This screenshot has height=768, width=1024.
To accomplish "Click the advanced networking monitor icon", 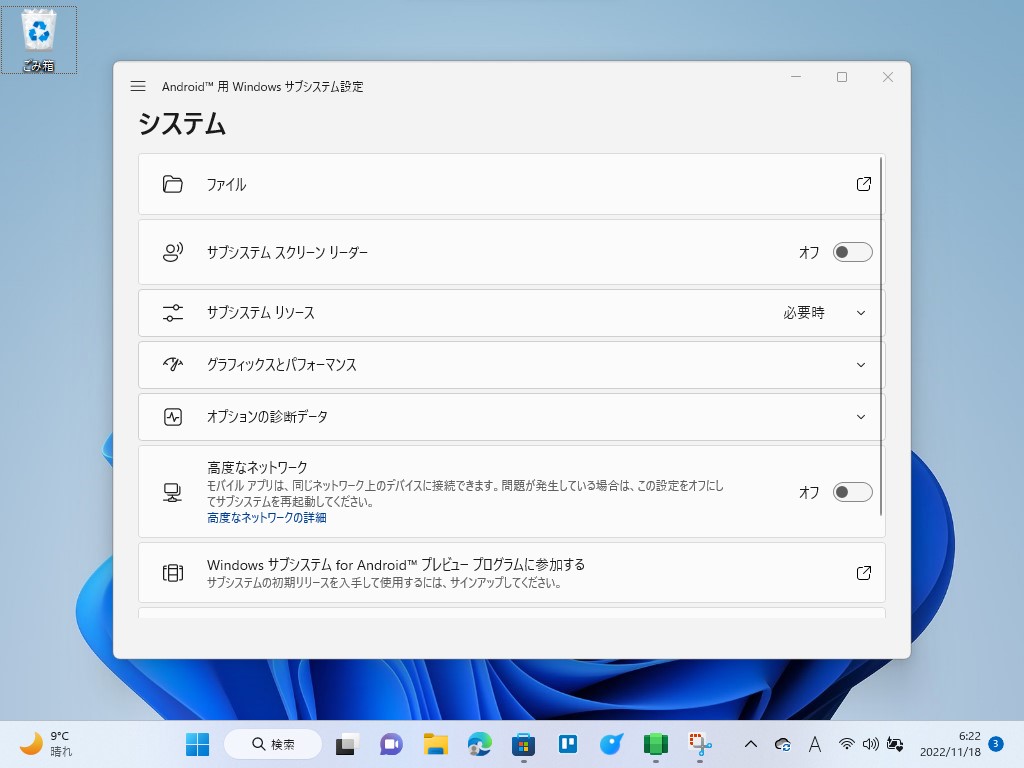I will click(x=173, y=491).
